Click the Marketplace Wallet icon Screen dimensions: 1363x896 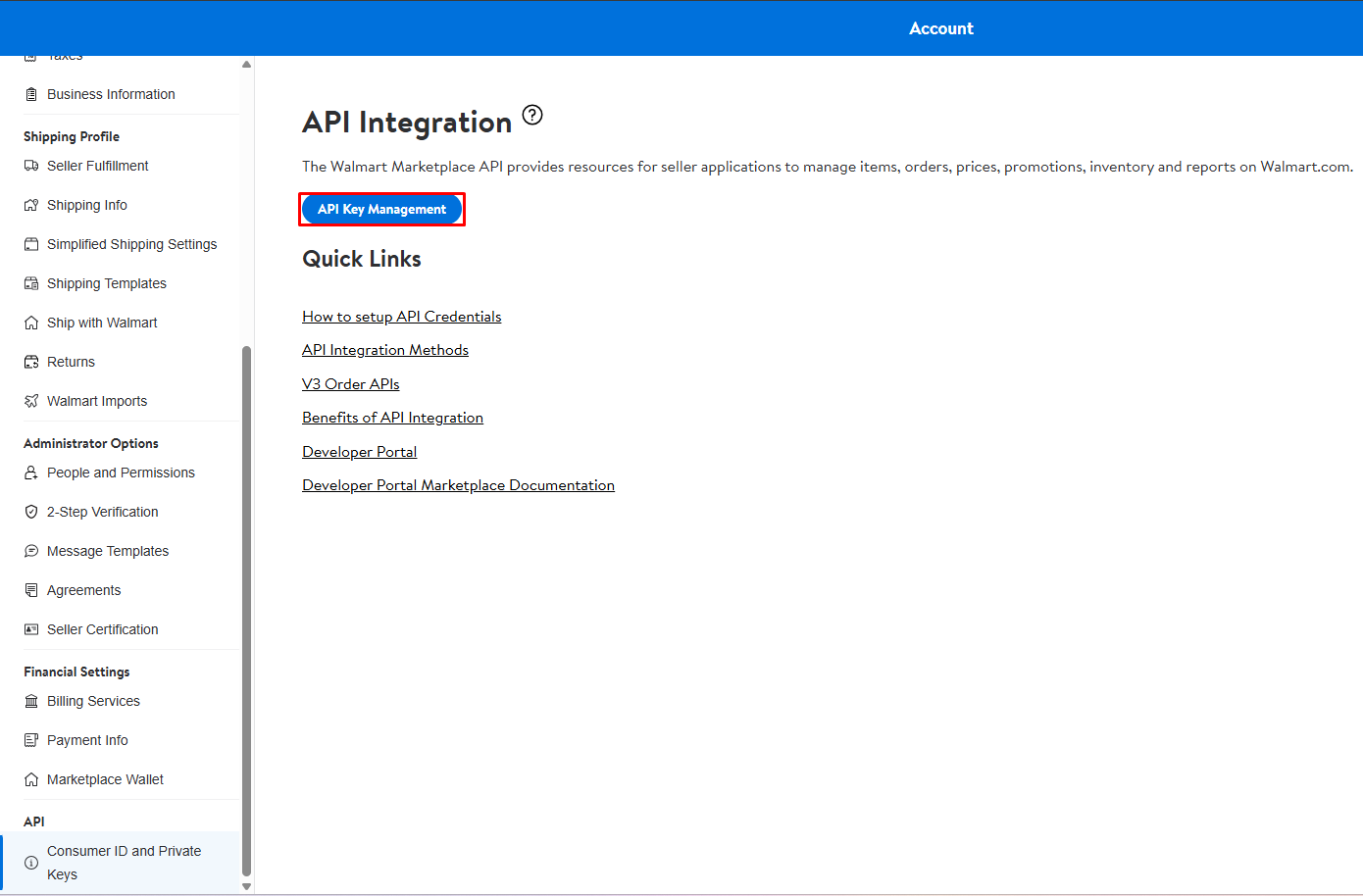(x=31, y=779)
